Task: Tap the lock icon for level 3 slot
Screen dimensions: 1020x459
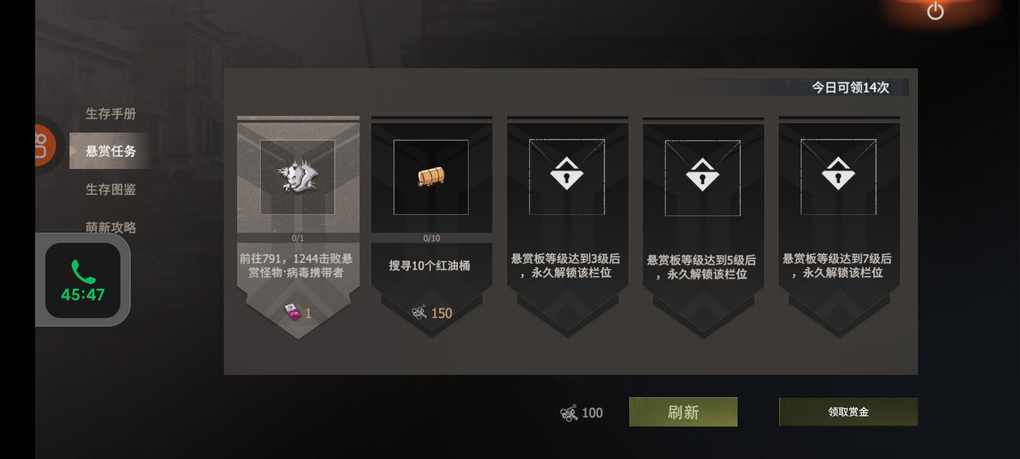Action: 567,174
